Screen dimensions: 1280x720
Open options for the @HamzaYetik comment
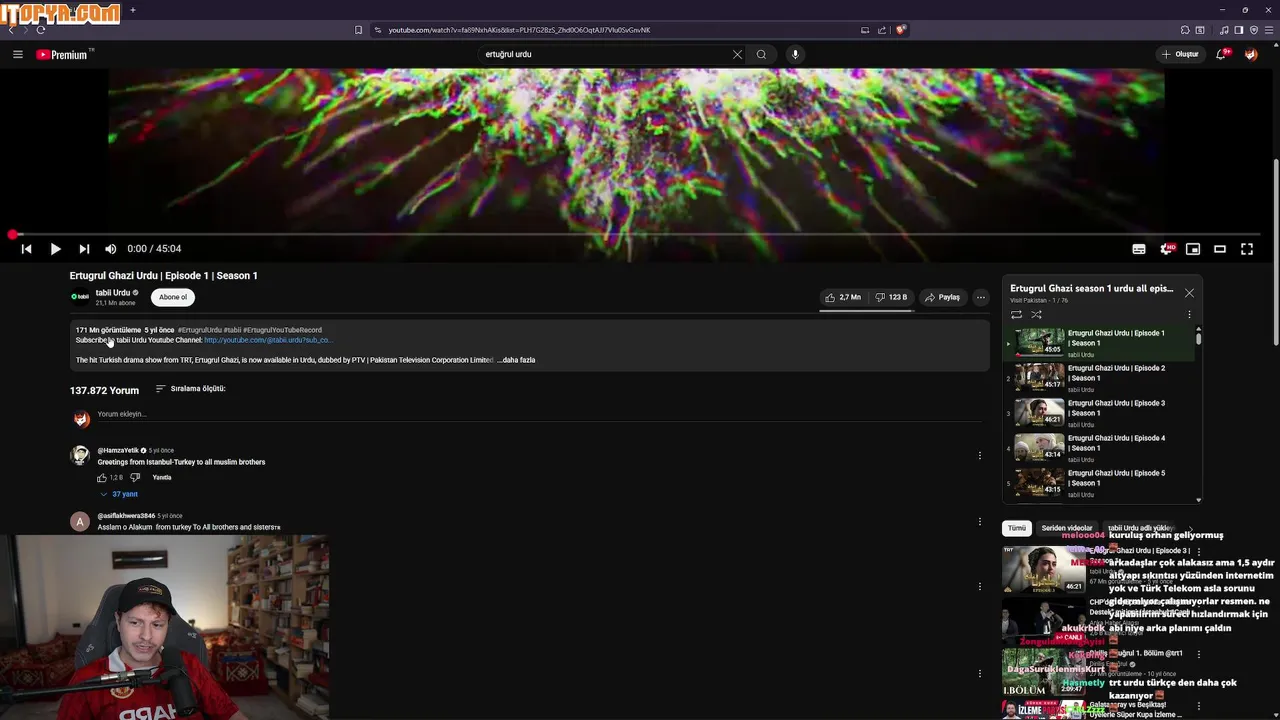(979, 456)
